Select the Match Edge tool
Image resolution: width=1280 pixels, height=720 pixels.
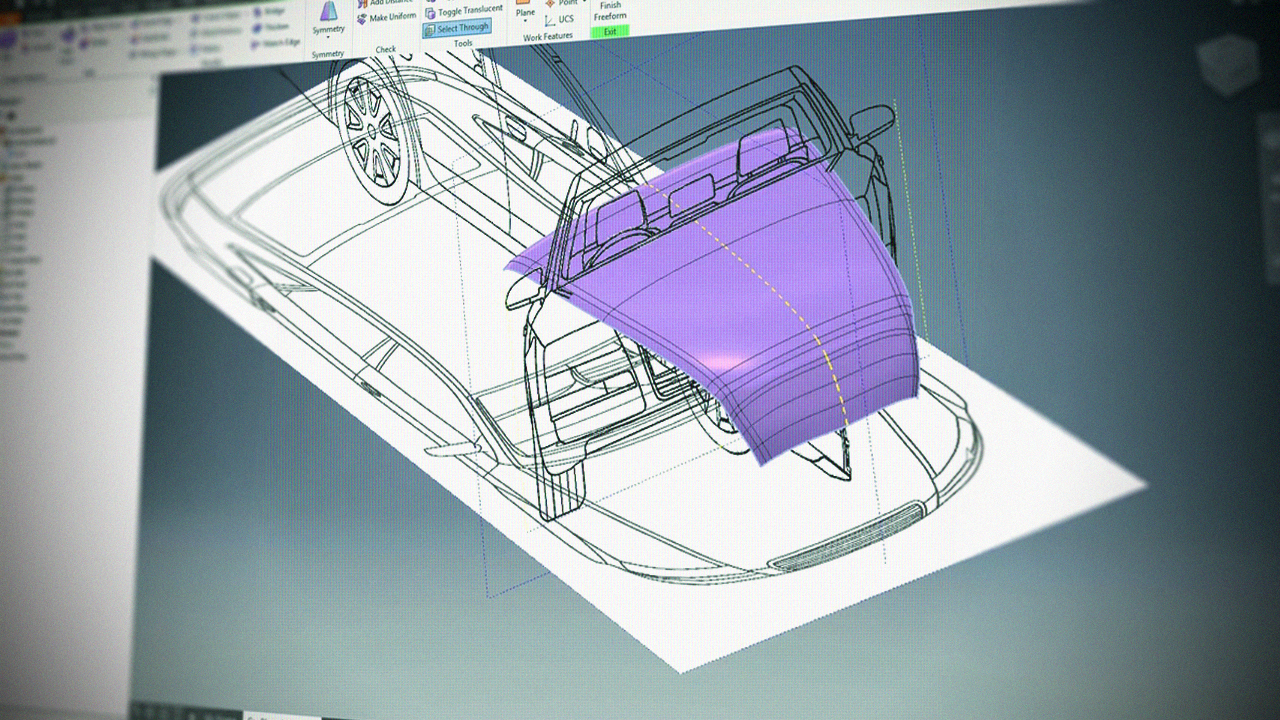point(275,43)
